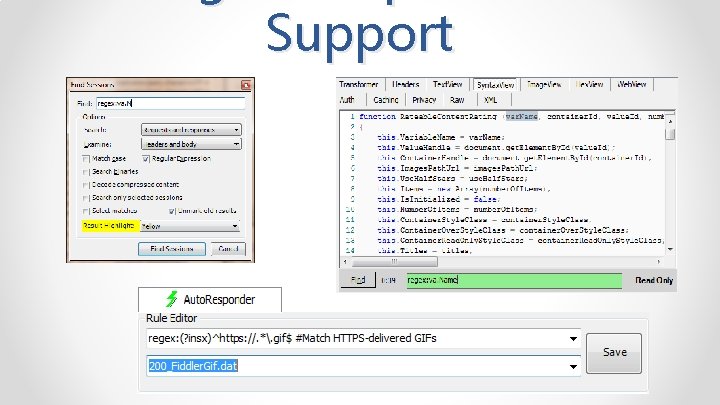Expand the 200_FiddlerGif.dat response dropdown arrow
Screen dimensions: 720x405
pos(573,366)
